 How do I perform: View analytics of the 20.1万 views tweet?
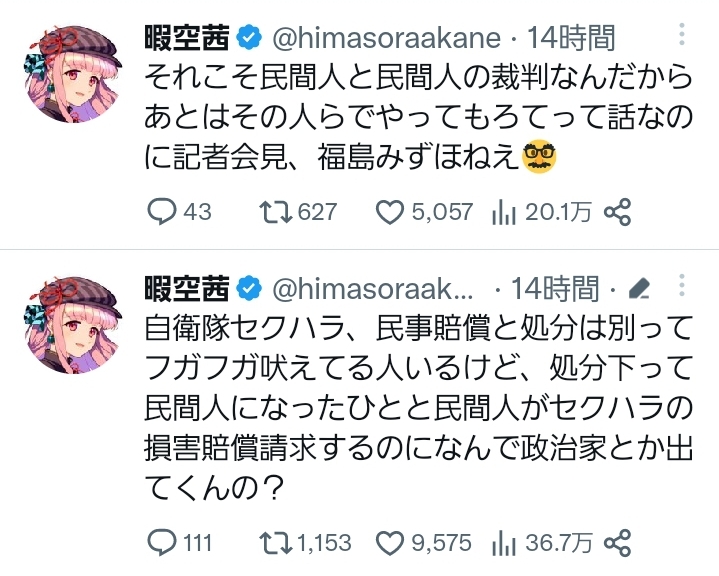[x=504, y=212]
